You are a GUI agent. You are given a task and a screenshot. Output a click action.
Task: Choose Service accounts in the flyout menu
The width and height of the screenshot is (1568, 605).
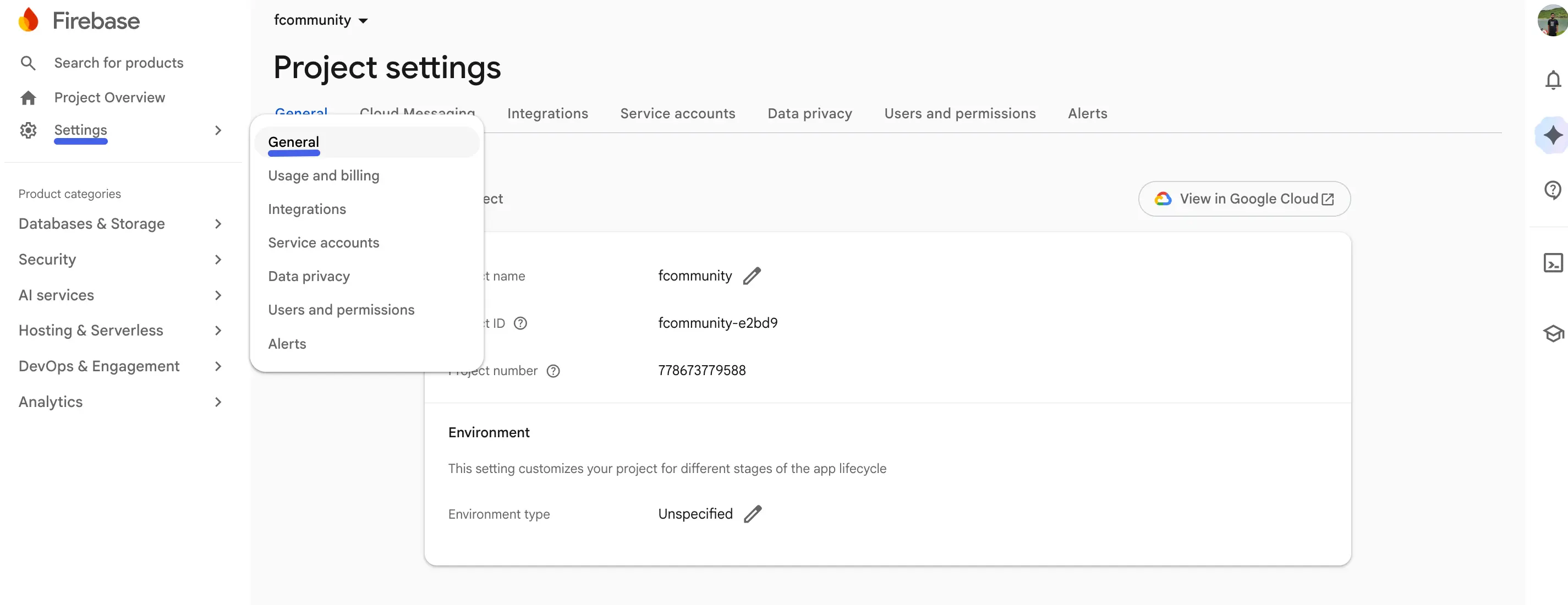pyautogui.click(x=366, y=243)
